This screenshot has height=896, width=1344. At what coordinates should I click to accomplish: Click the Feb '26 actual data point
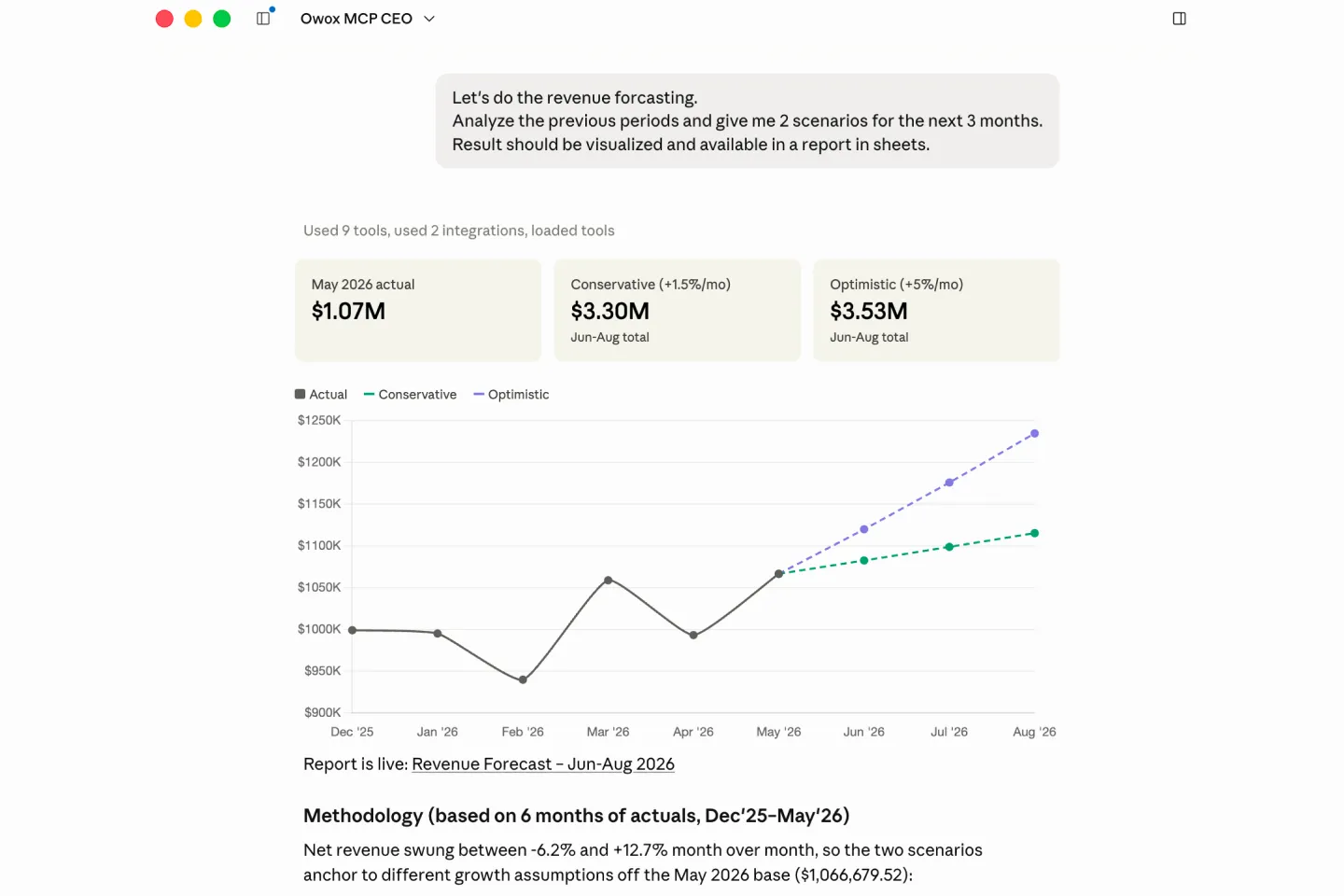pos(523,680)
